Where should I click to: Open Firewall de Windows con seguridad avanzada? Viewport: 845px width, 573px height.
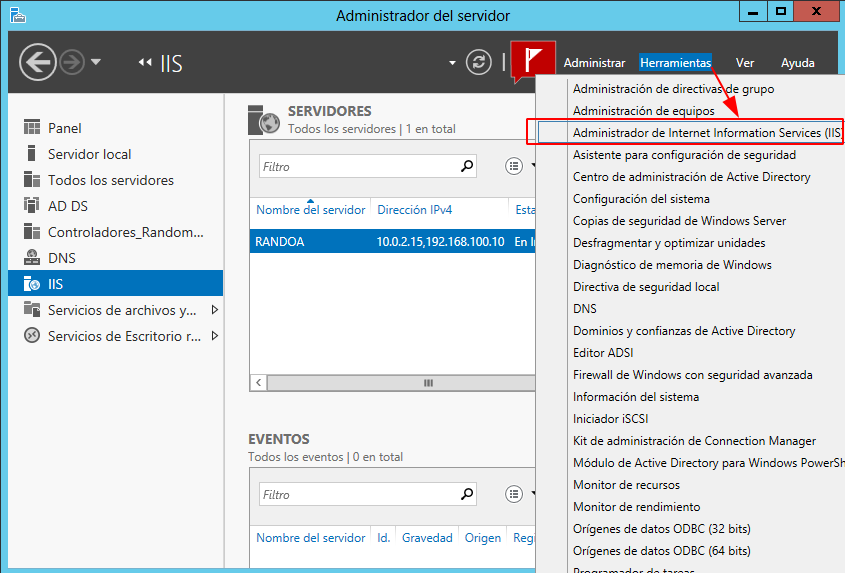[x=692, y=375]
